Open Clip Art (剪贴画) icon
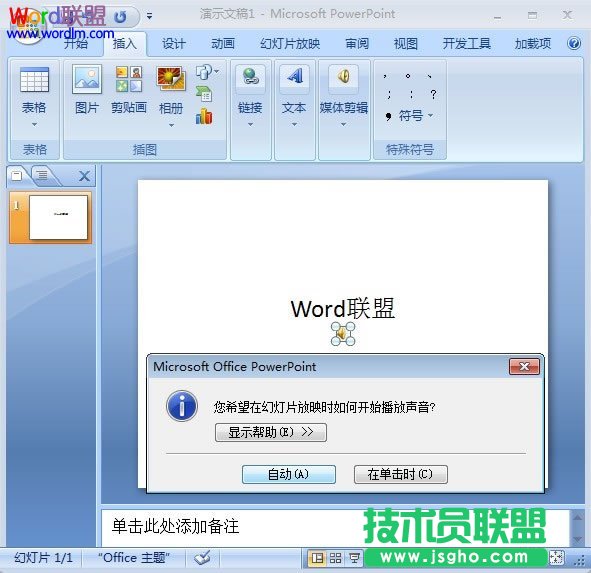Screen dimensions: 591x573 (x=129, y=79)
